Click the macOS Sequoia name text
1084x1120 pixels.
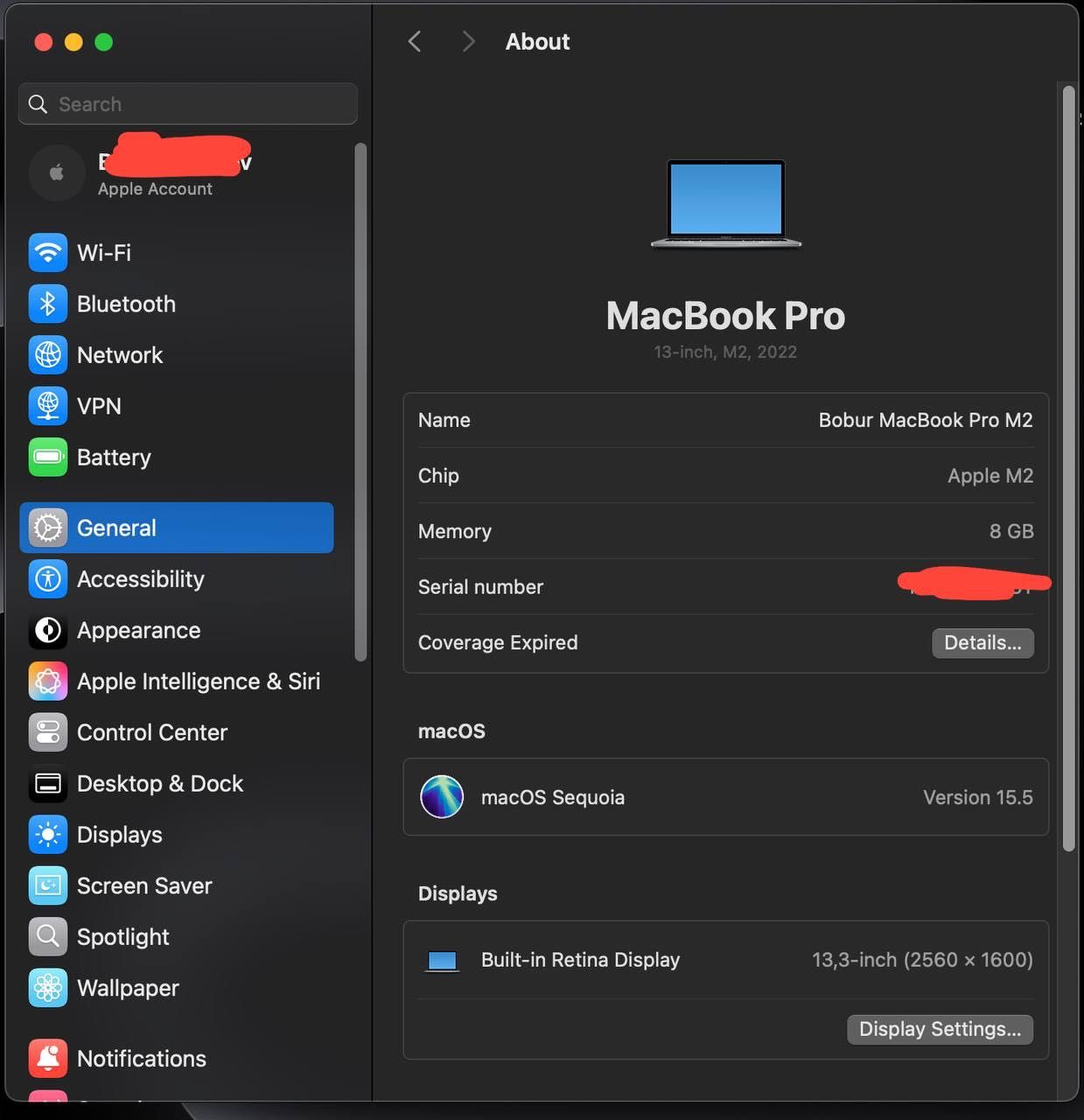[553, 797]
